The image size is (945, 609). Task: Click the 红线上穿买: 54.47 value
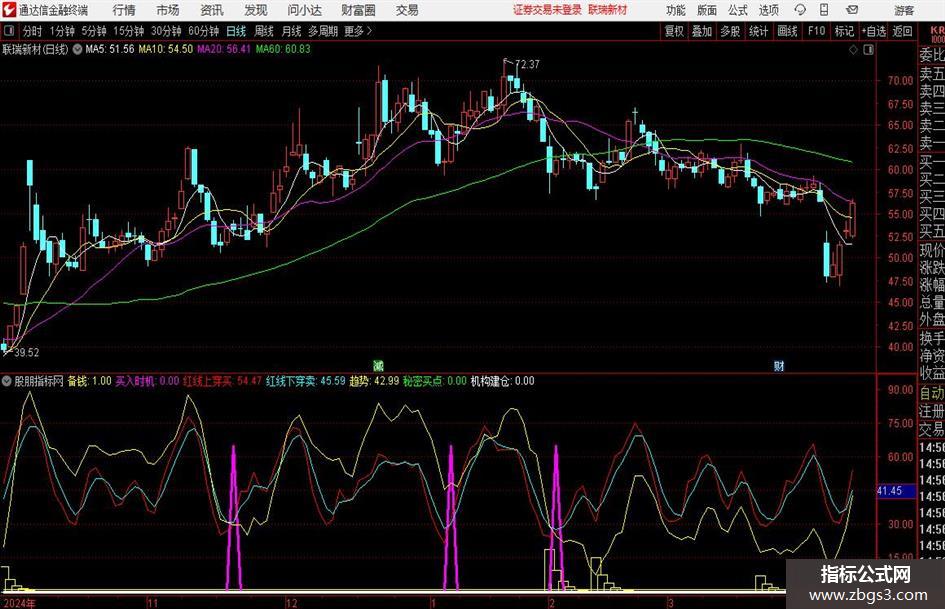pos(222,381)
